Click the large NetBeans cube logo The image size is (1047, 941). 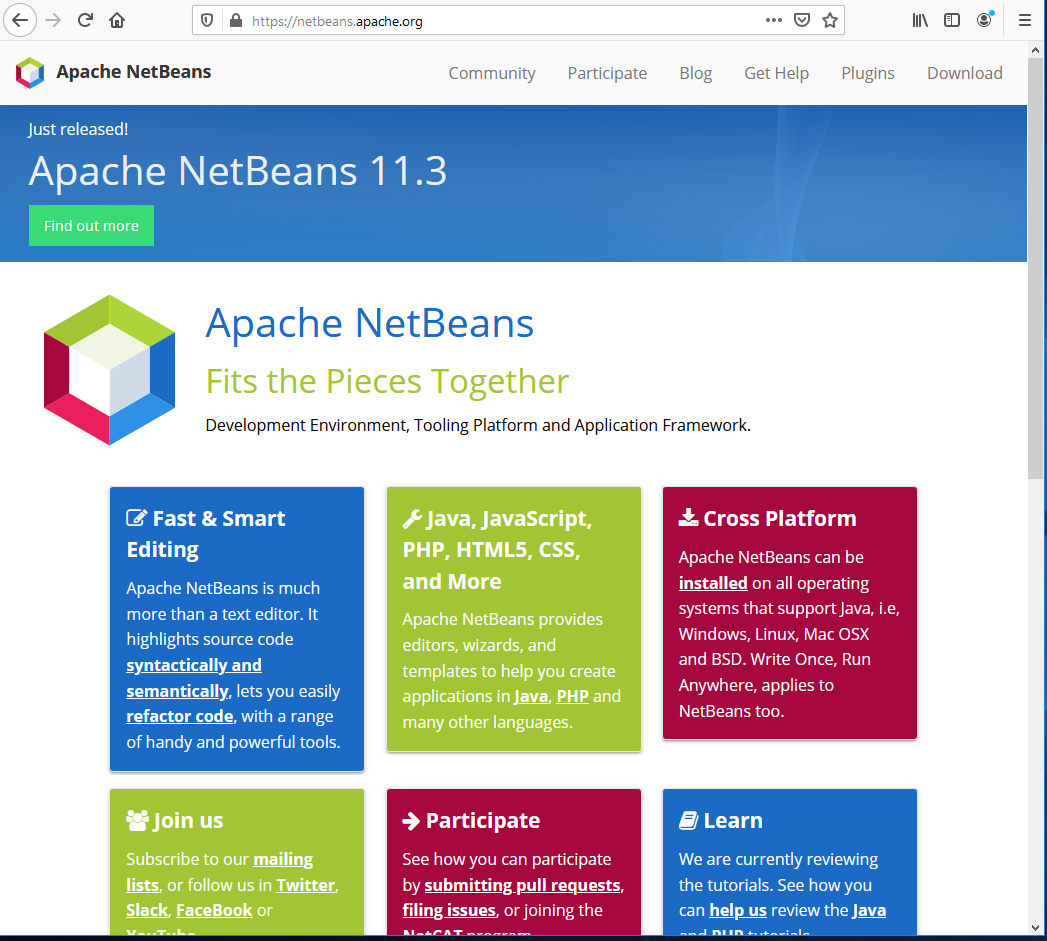110,370
